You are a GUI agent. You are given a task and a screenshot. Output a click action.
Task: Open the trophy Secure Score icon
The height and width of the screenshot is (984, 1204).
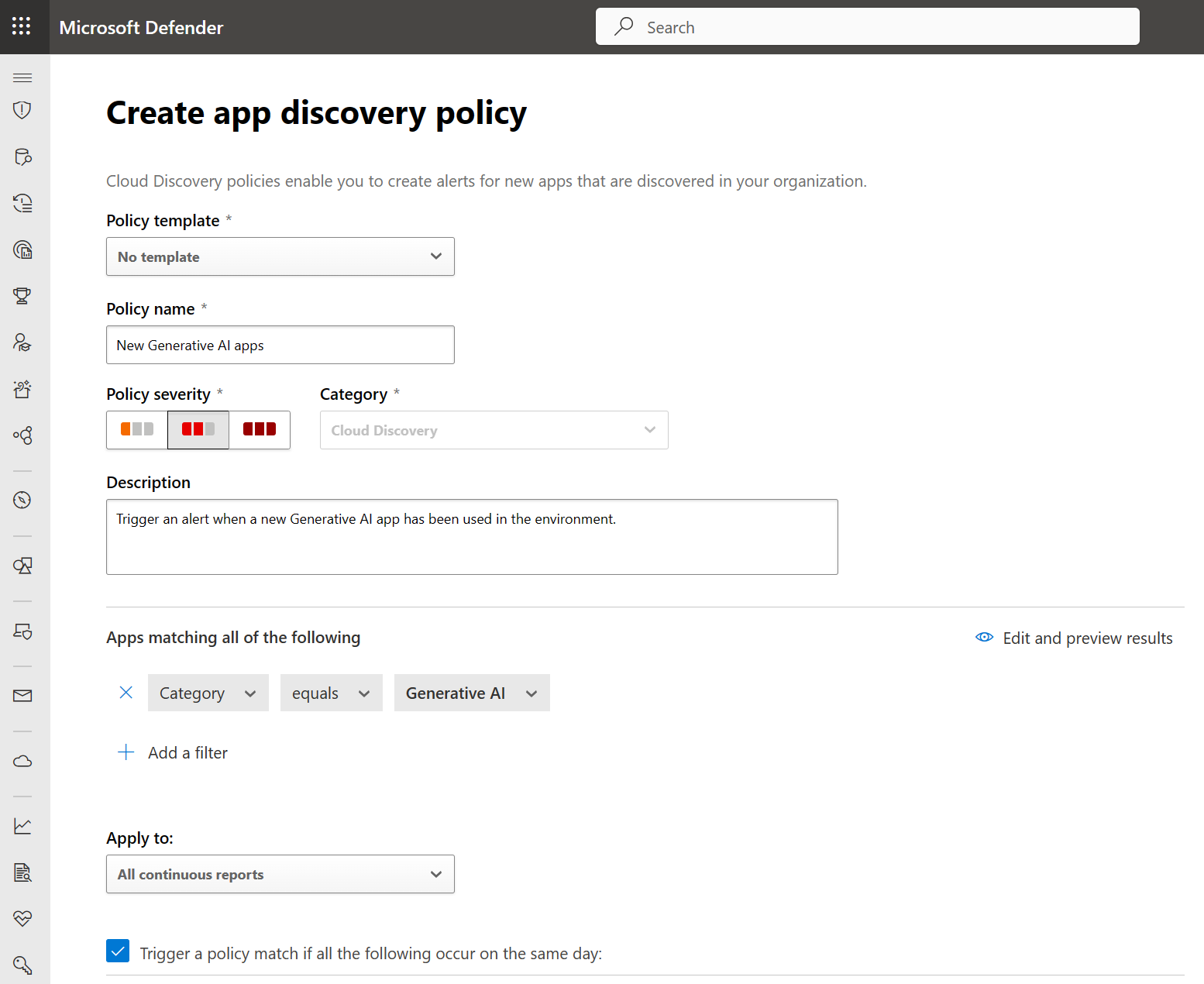(22, 296)
